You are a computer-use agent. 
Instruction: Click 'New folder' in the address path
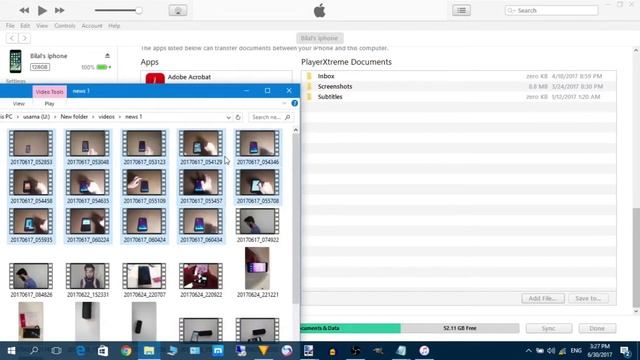[74, 117]
